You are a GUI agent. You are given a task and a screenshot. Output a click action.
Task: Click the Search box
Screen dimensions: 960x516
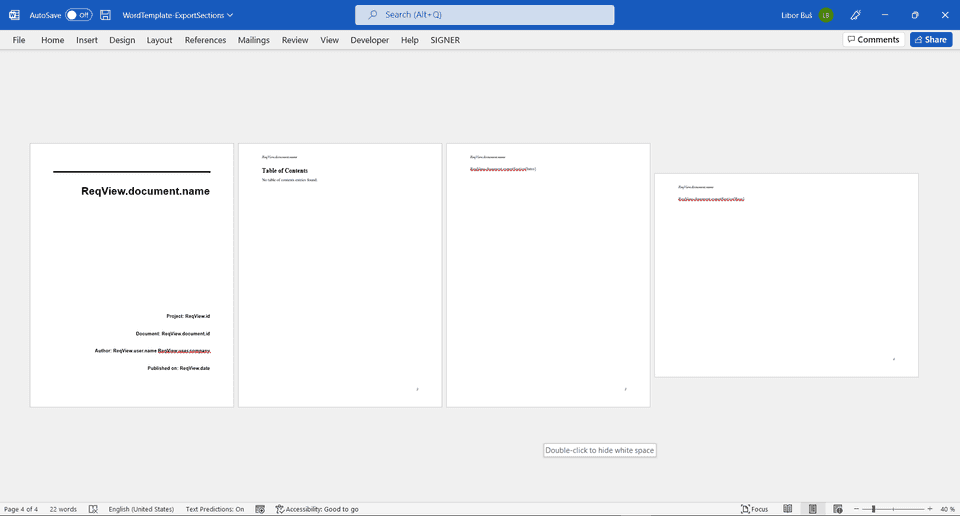(x=484, y=15)
